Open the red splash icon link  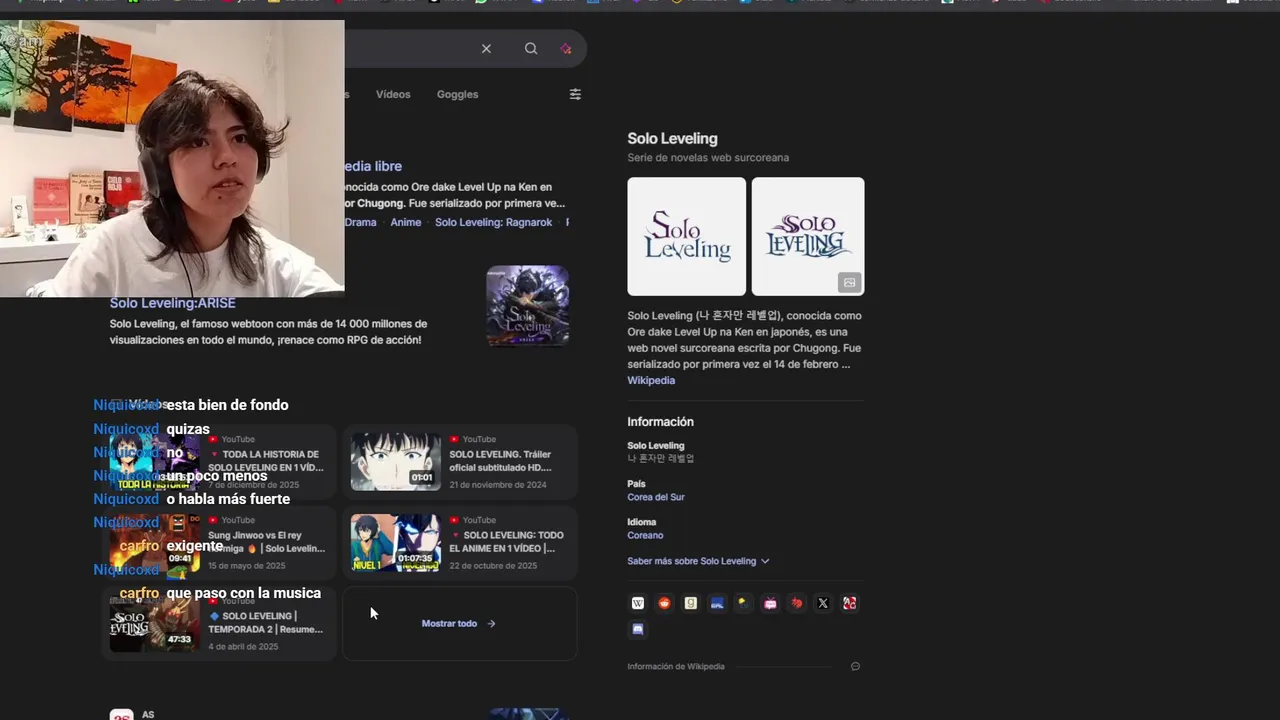pos(796,603)
